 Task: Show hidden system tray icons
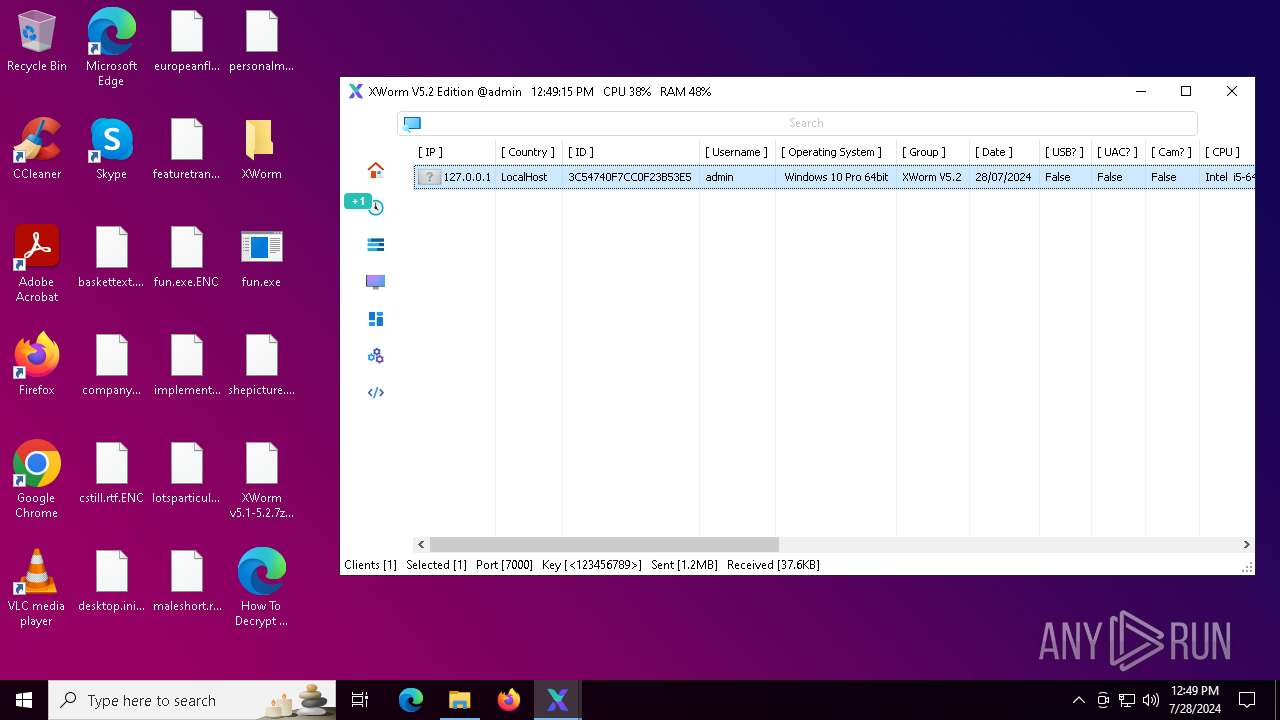tap(1078, 700)
